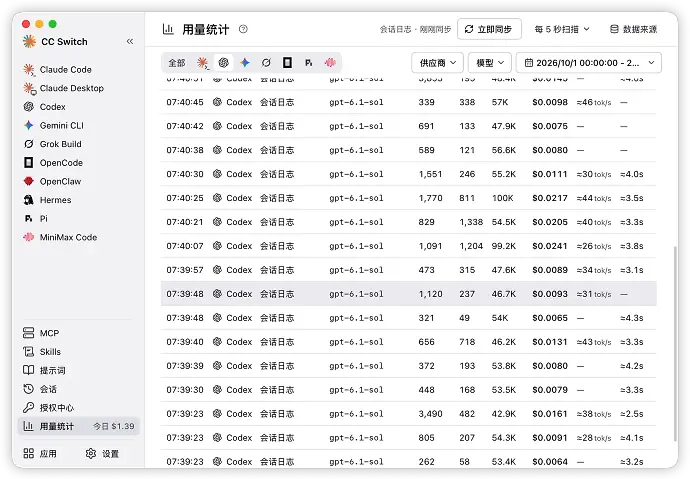Click the 3,490 input tokens cell
The height and width of the screenshot is (479, 690).
[x=430, y=414]
